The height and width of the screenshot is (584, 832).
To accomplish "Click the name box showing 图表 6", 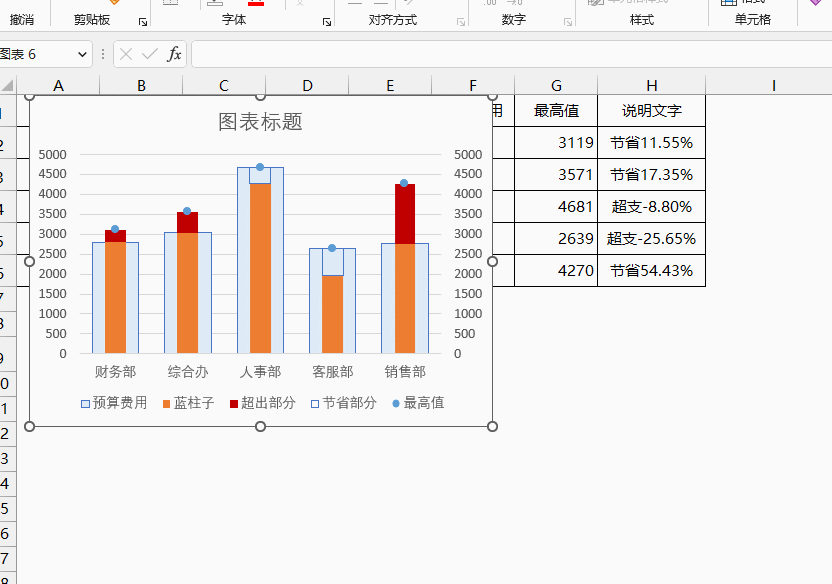I will [x=37, y=54].
